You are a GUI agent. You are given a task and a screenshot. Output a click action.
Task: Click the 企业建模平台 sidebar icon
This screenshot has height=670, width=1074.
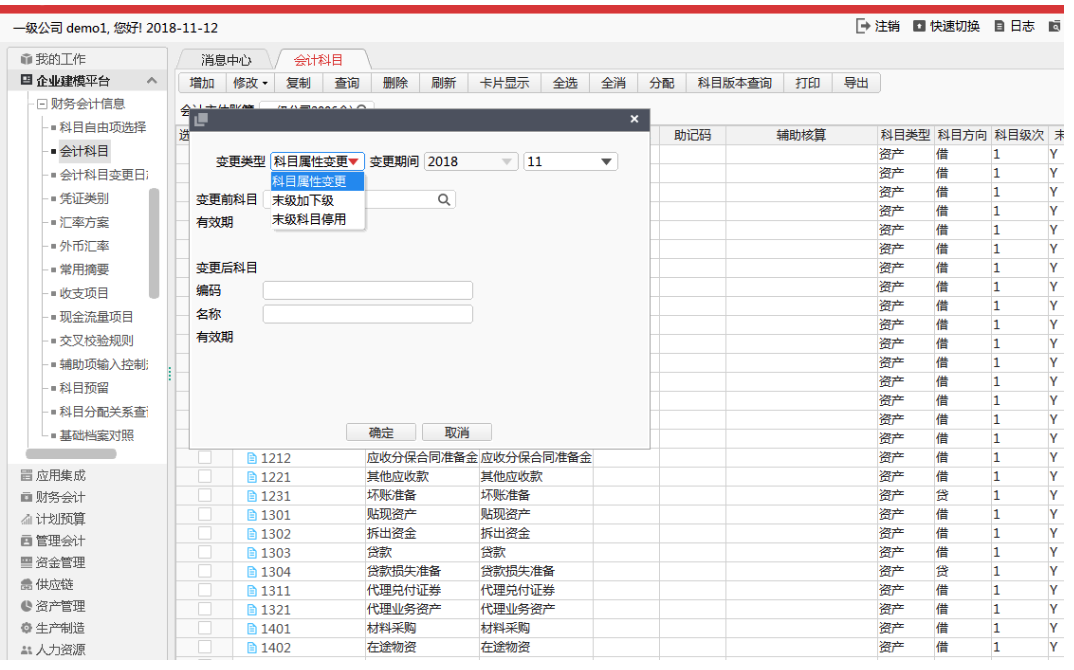(x=27, y=80)
